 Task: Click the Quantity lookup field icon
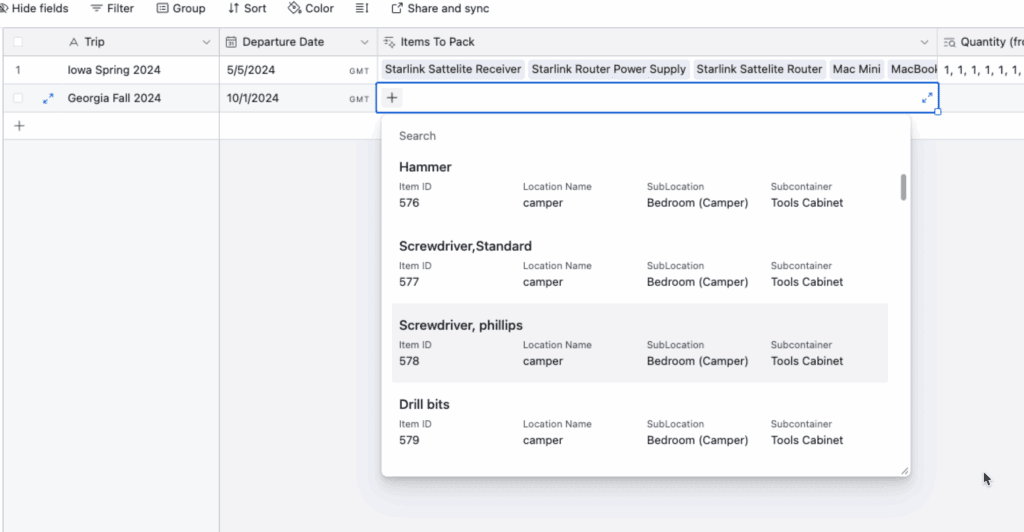coord(950,42)
